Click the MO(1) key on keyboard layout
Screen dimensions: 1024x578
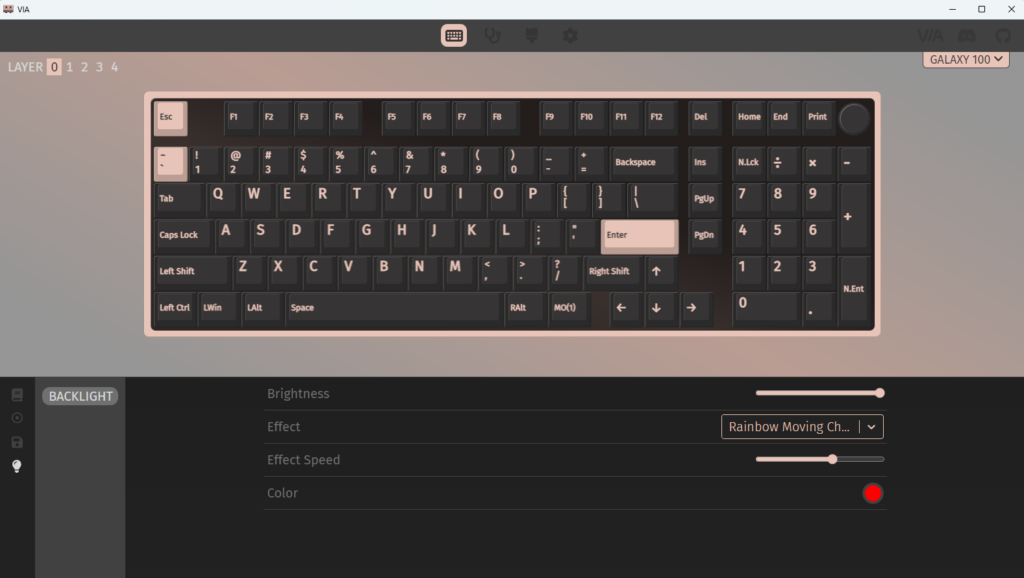(566, 308)
